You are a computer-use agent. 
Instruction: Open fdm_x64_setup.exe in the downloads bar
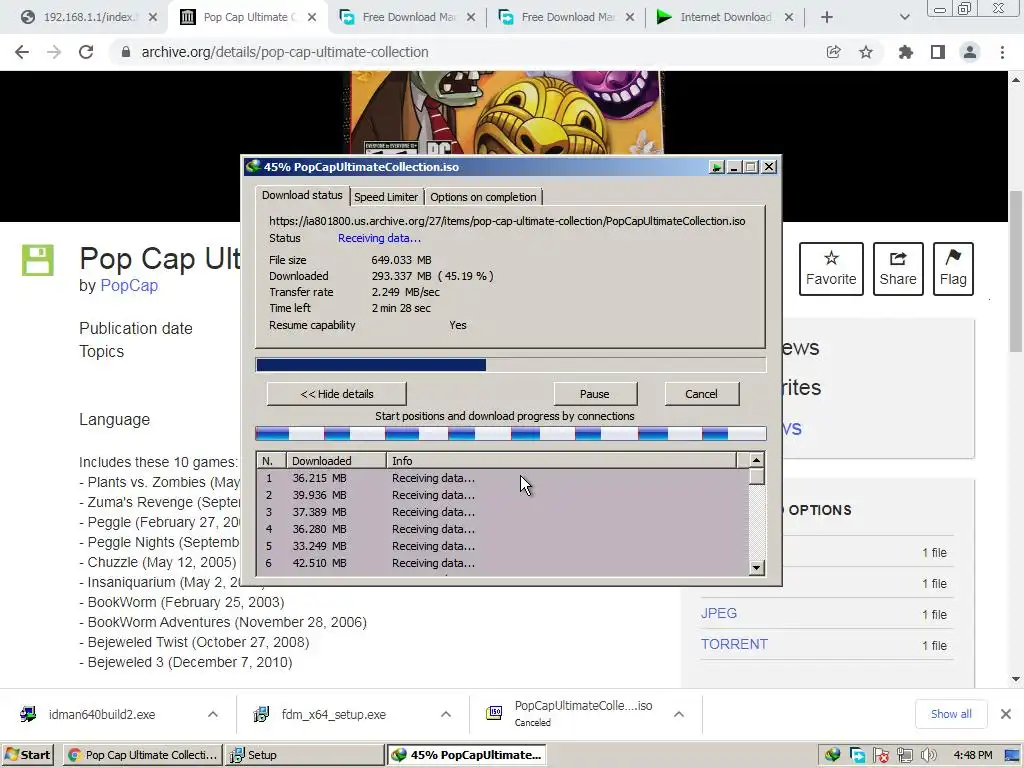[x=333, y=714]
